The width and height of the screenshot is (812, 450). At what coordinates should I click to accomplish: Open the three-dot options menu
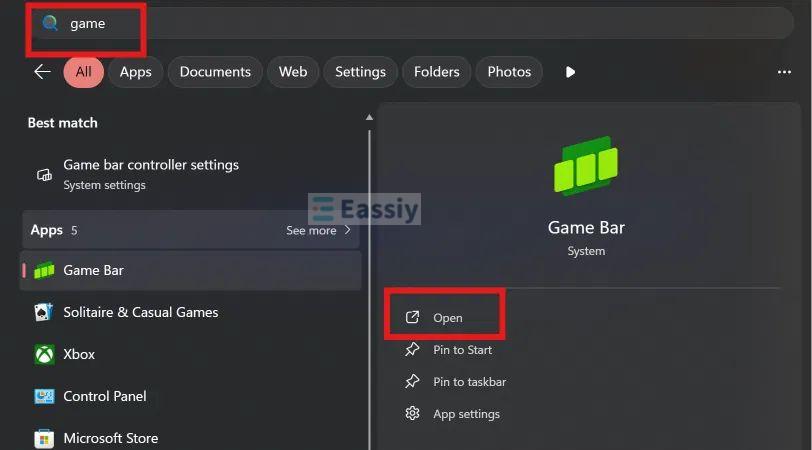(x=784, y=72)
